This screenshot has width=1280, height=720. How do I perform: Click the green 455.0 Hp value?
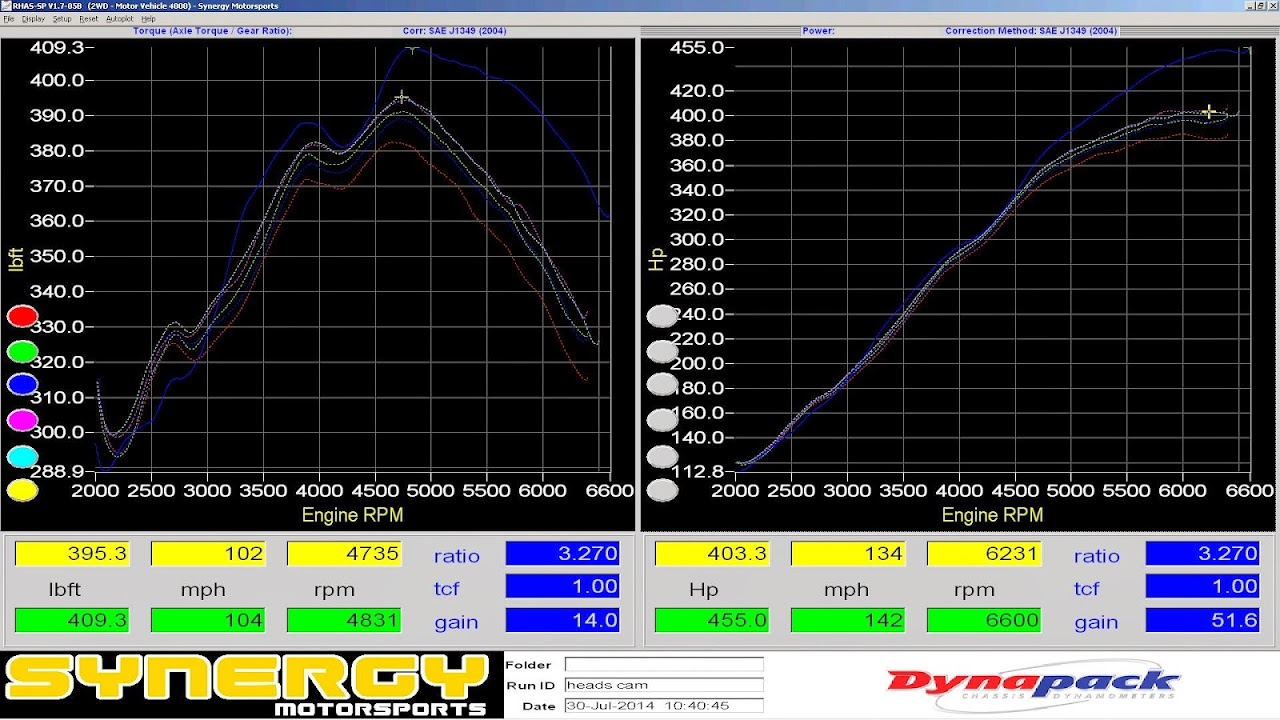tap(712, 620)
